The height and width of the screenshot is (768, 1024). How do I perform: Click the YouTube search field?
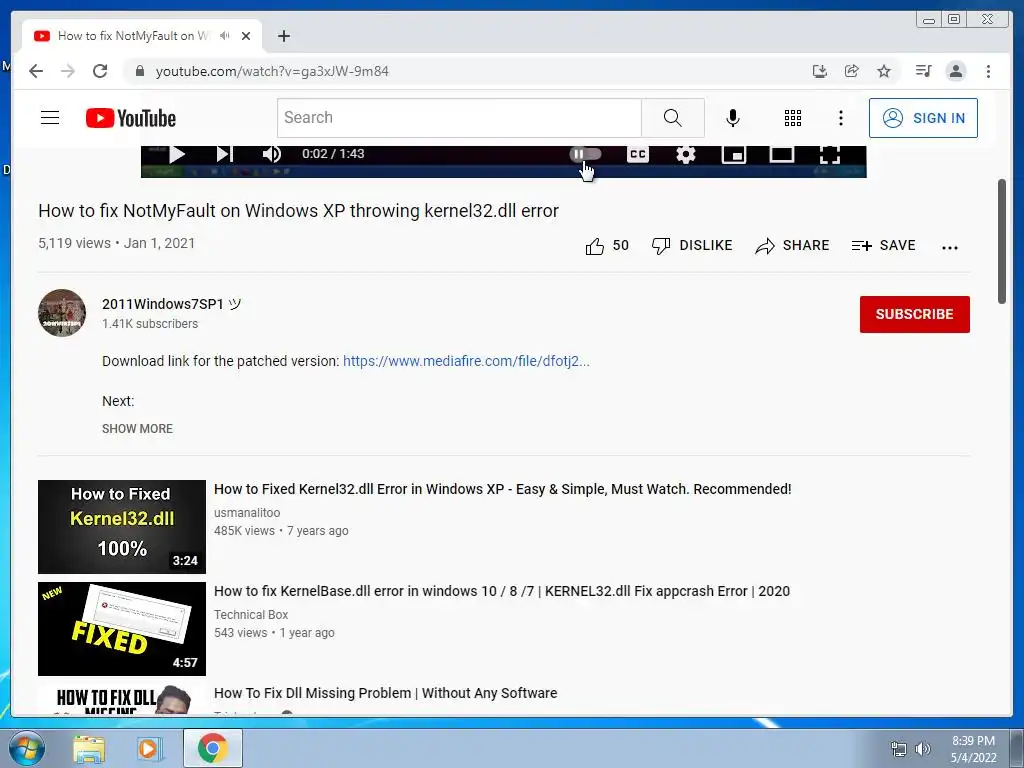pos(459,118)
